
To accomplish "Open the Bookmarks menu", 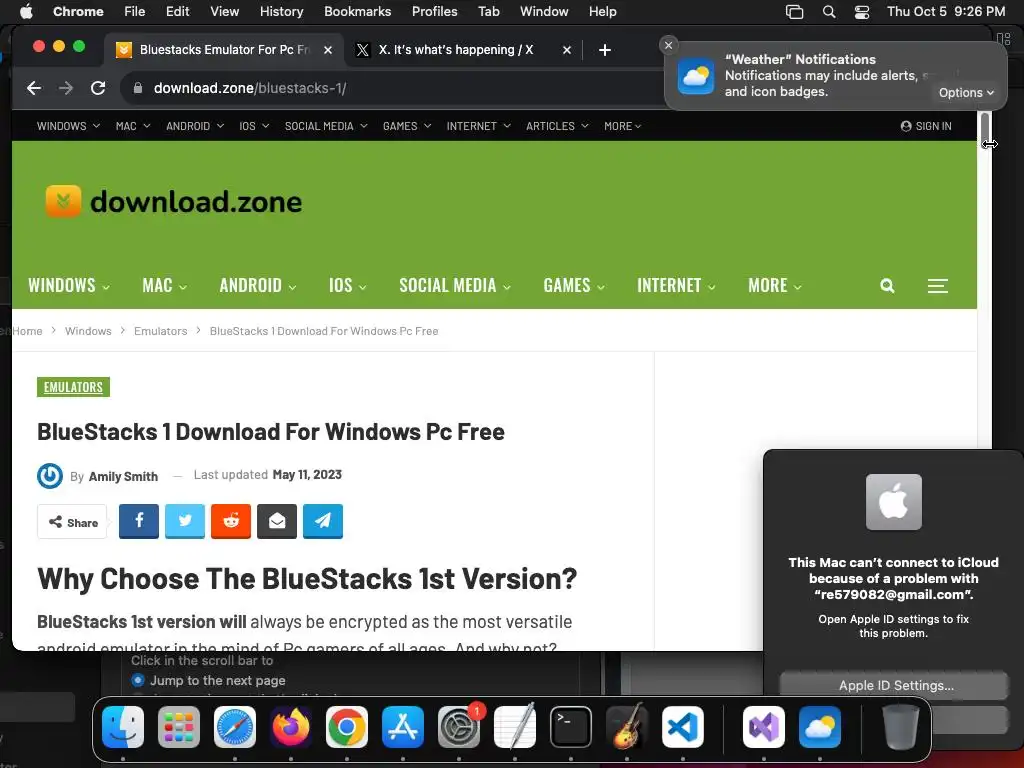I will pyautogui.click(x=357, y=12).
